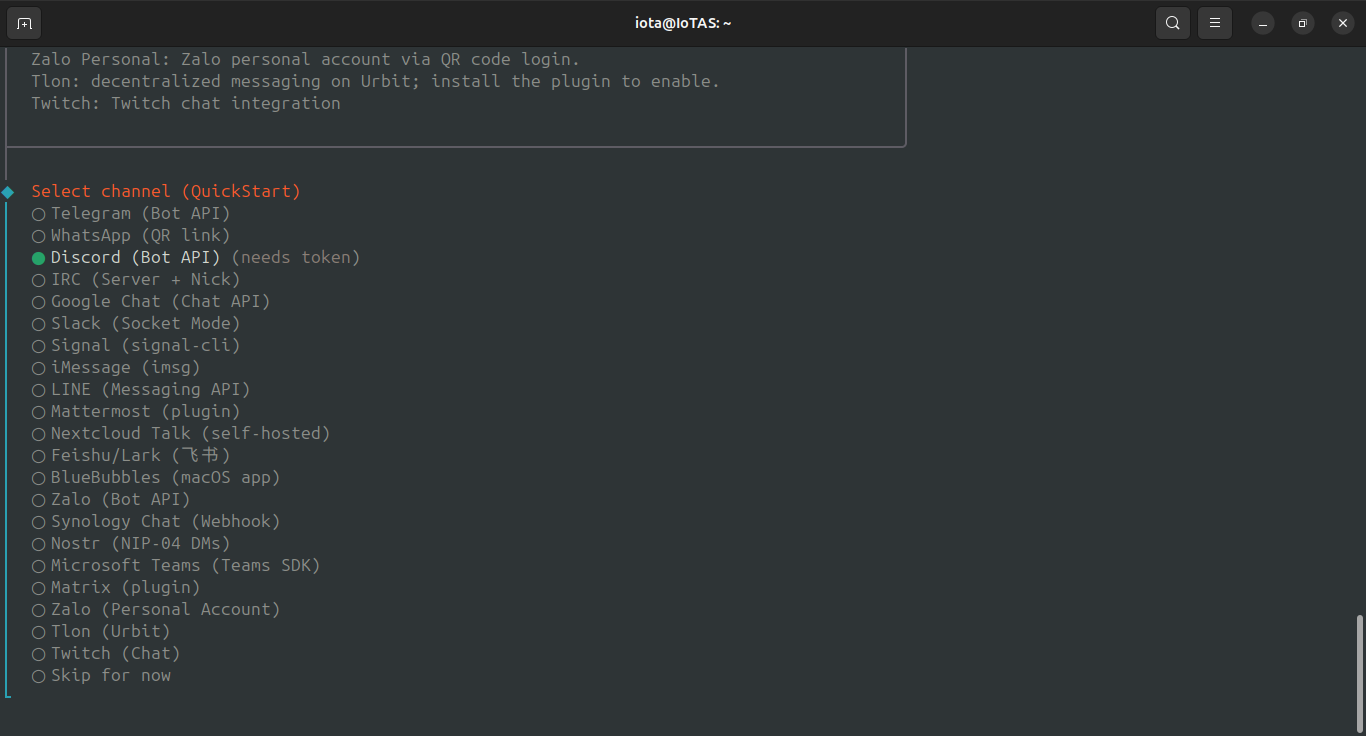1366x736 pixels.
Task: Select Nostr (NIP-04 DMs)
Action: pyautogui.click(x=130, y=543)
